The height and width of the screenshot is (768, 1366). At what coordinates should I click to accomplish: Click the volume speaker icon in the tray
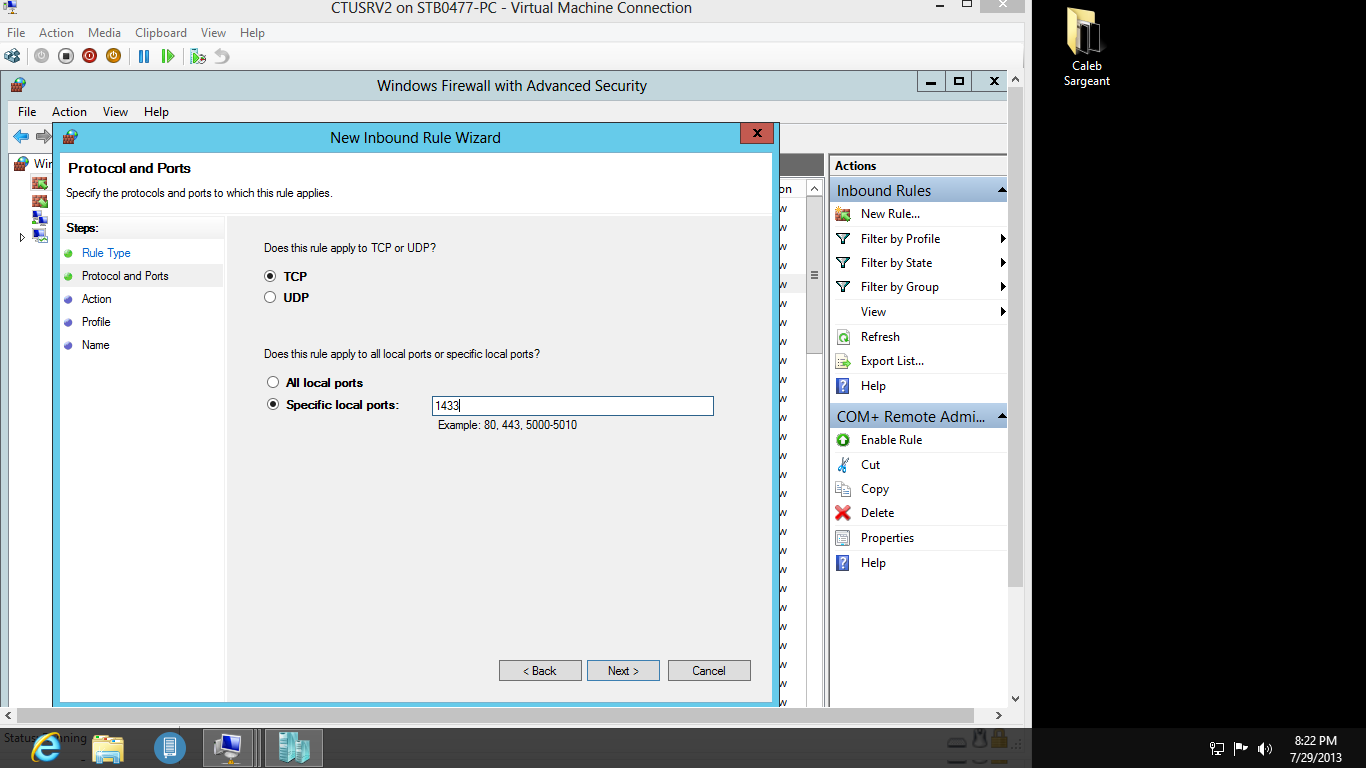pos(1265,748)
